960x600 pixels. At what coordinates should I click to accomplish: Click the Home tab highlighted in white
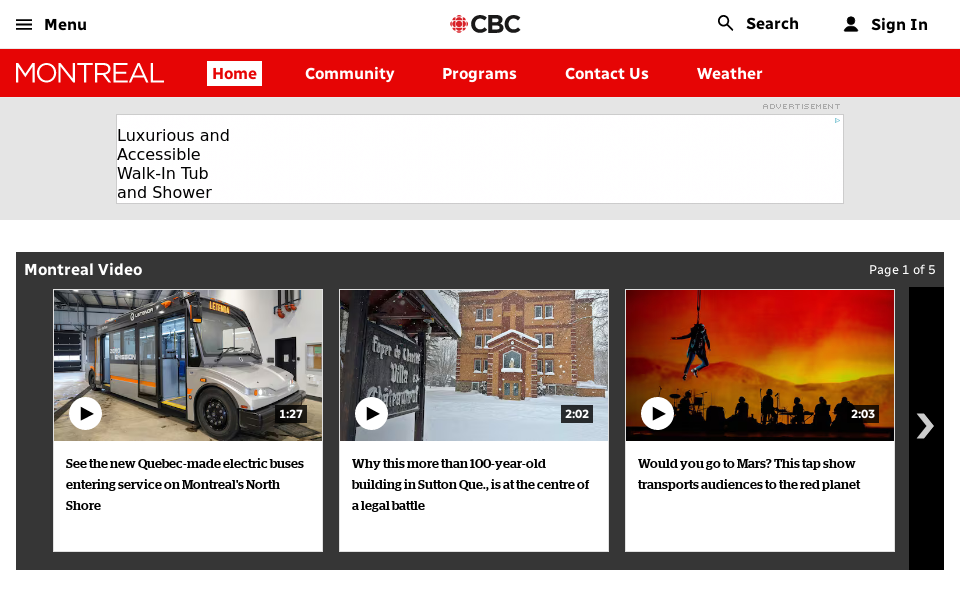point(234,73)
